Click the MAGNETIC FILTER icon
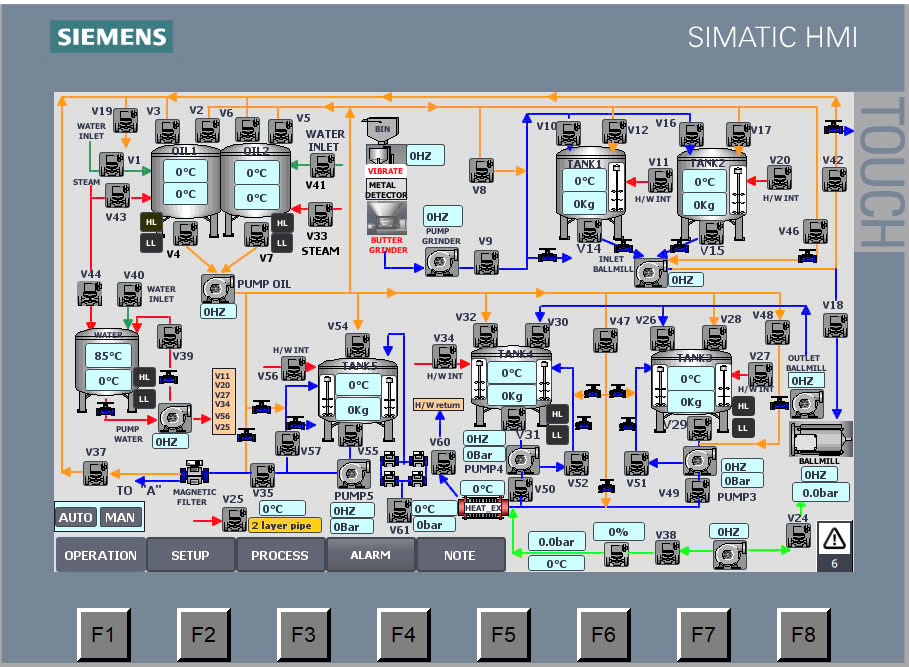The width and height of the screenshot is (909, 667). pos(194,473)
